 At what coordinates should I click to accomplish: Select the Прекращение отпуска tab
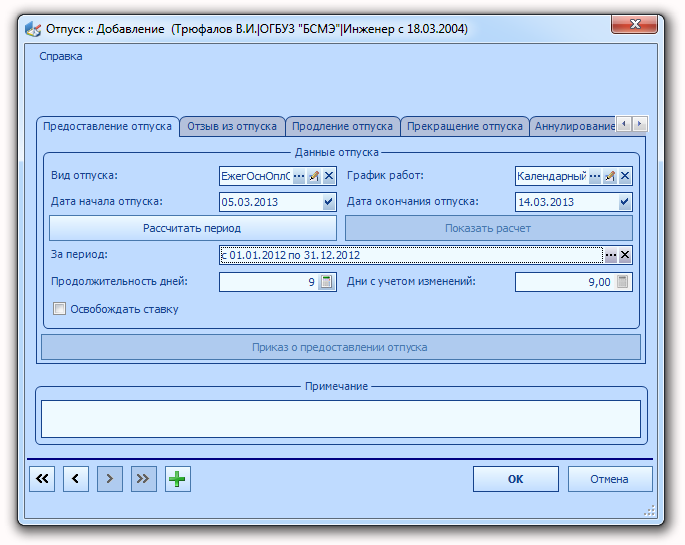[464, 127]
